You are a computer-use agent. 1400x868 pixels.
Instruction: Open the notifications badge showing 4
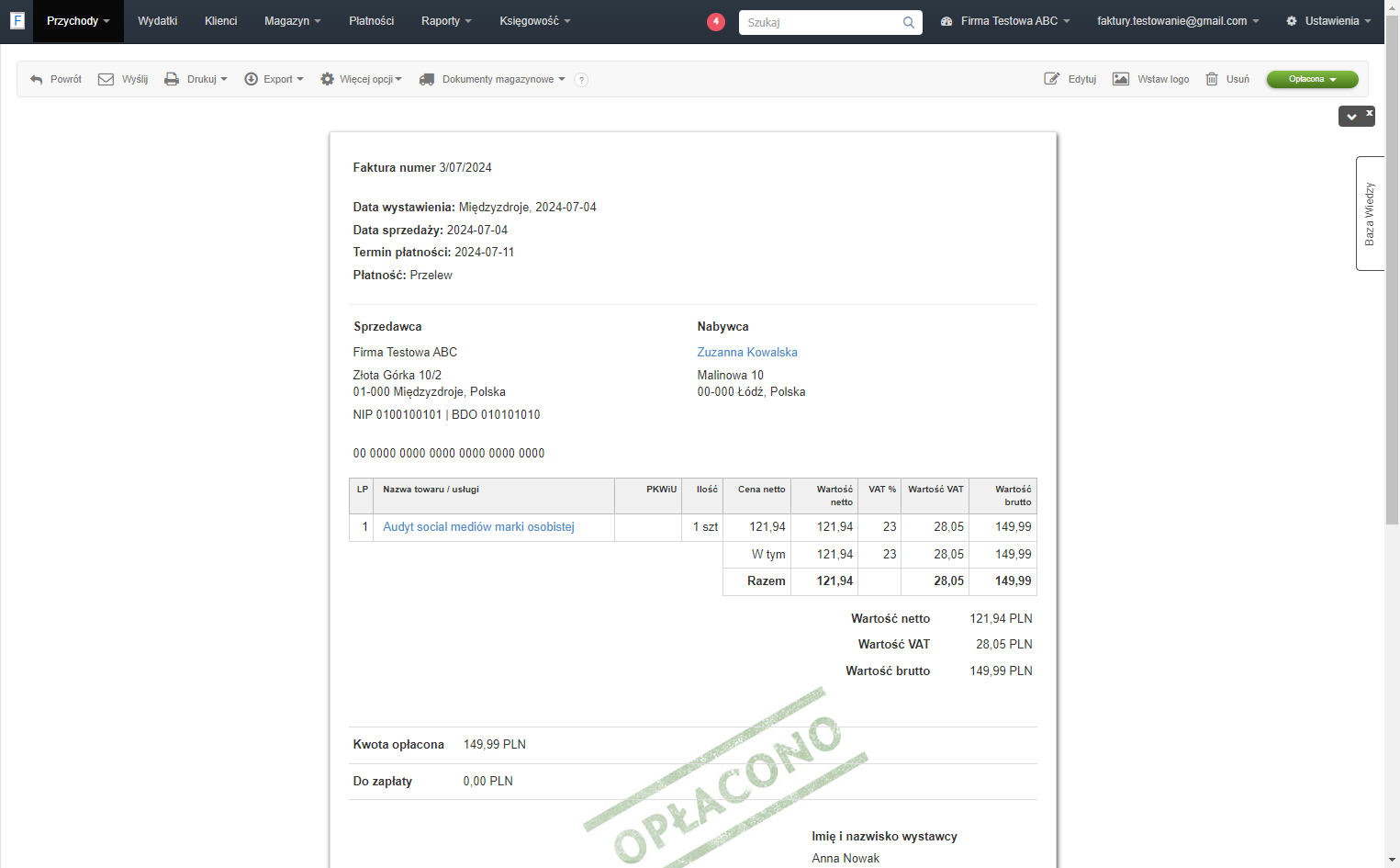click(716, 21)
